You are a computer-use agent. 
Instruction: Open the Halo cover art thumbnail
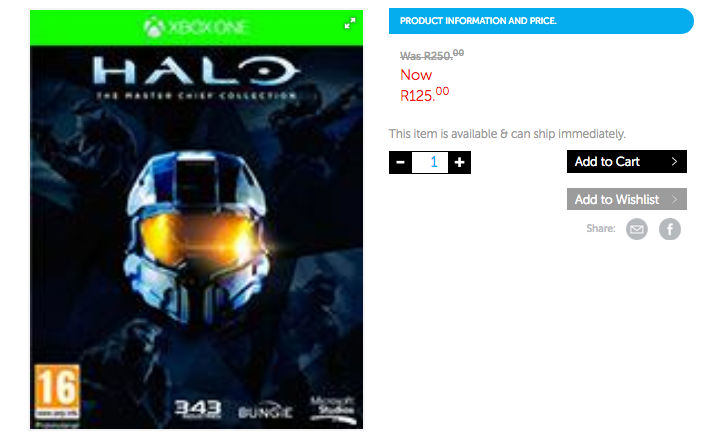click(x=196, y=219)
